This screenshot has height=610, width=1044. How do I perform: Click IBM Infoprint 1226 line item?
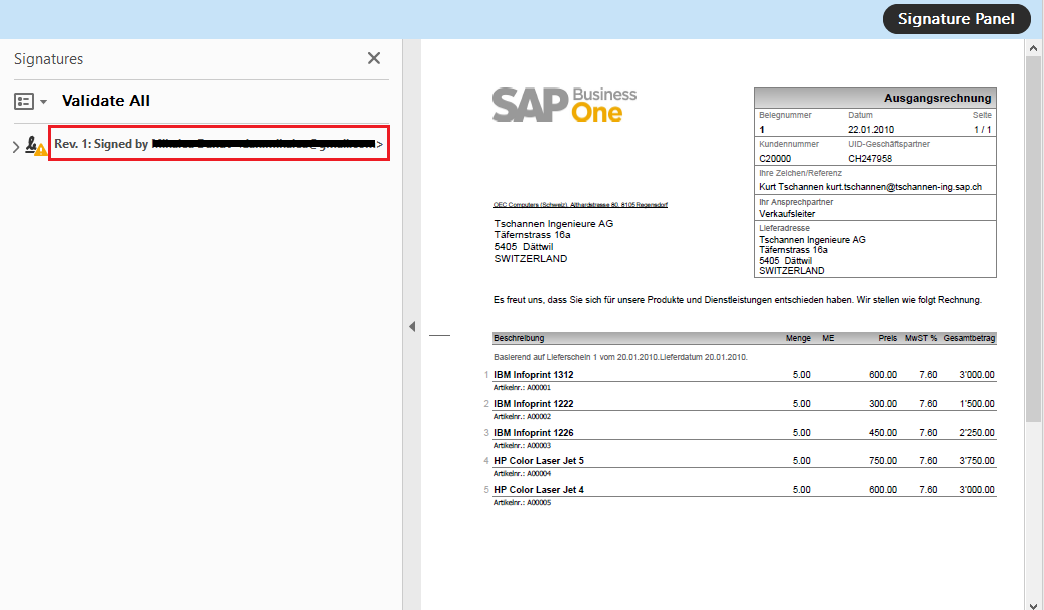(533, 433)
